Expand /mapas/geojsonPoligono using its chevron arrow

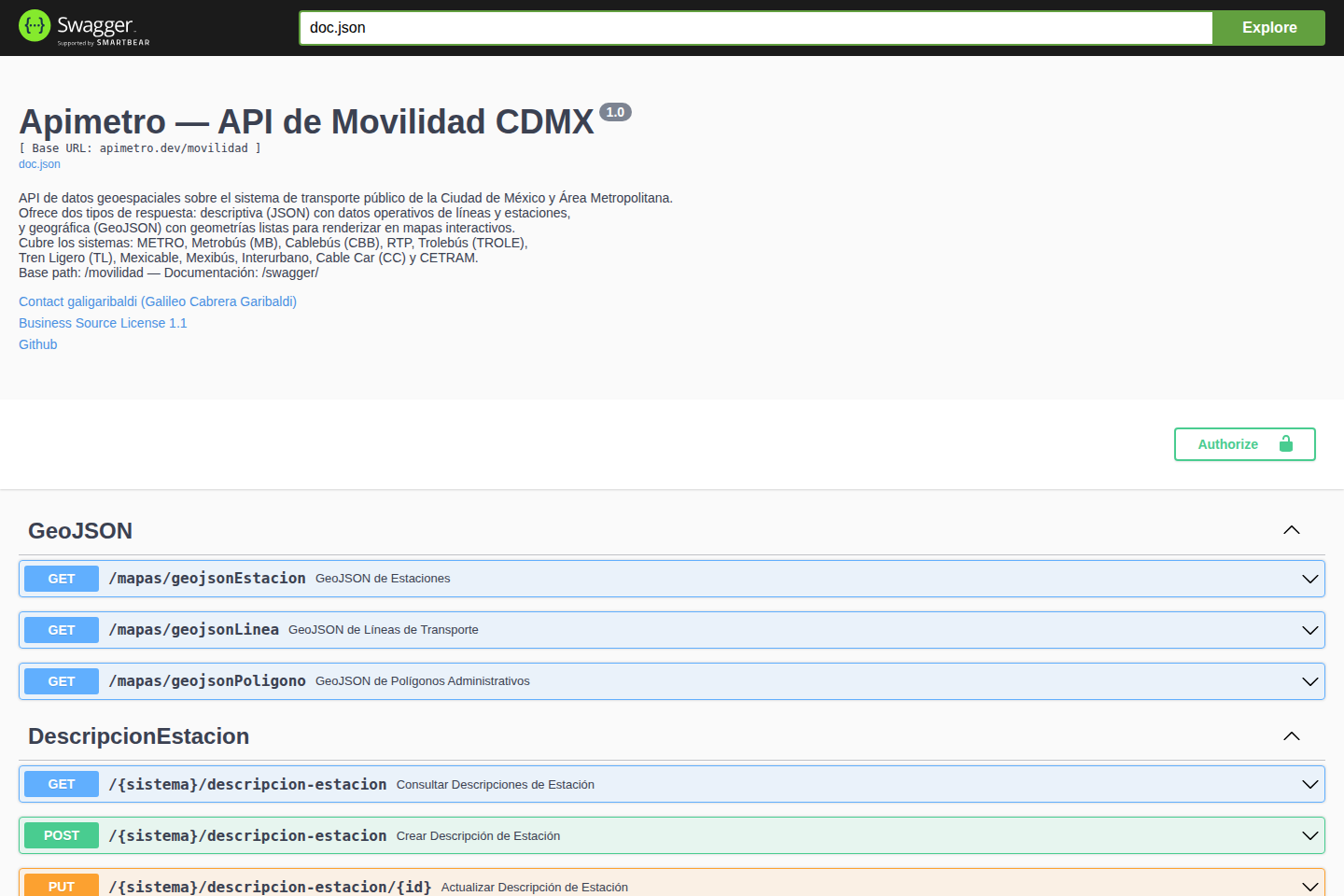tap(1310, 681)
